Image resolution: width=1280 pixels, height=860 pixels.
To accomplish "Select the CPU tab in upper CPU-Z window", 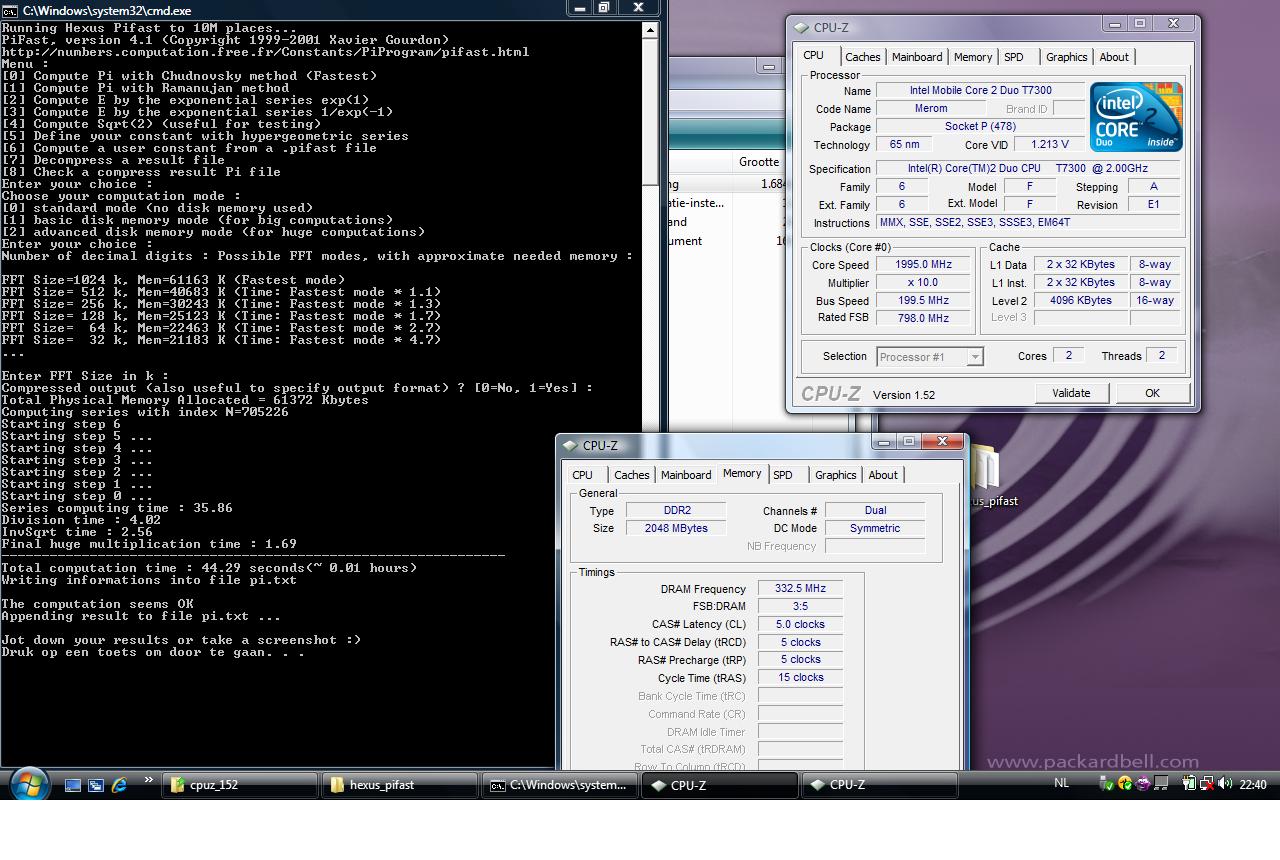I will [814, 56].
